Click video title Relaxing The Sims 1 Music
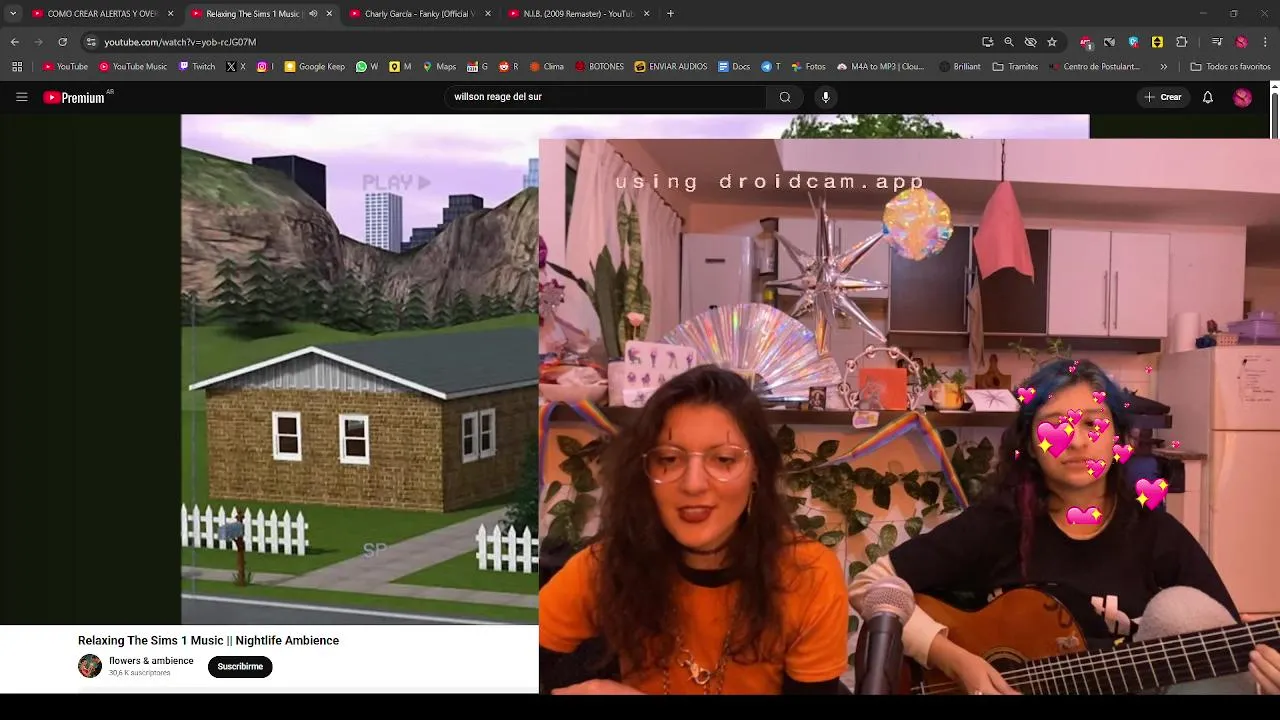 (208, 641)
